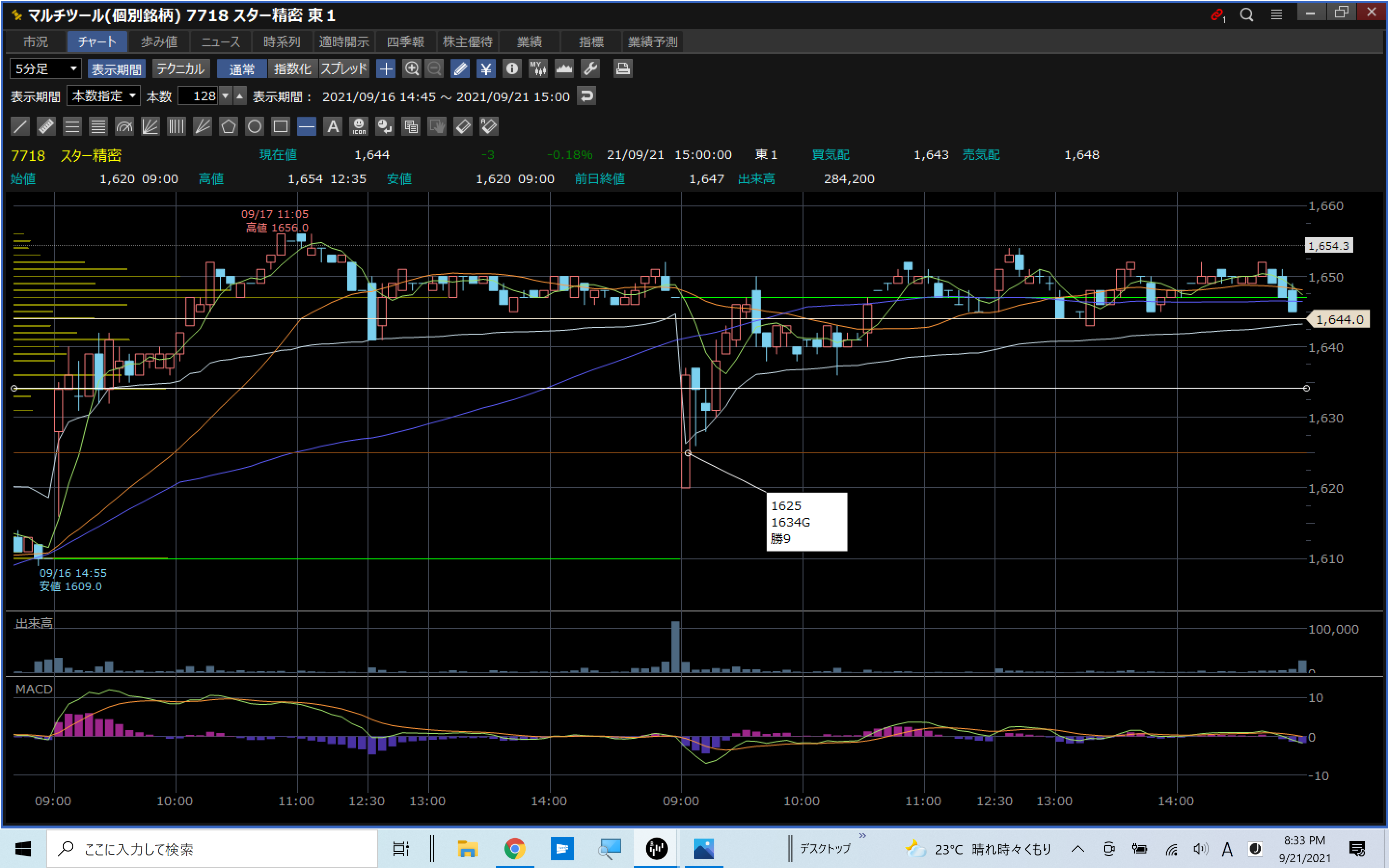
Task: Switch to the ニュース tab
Action: coord(220,42)
